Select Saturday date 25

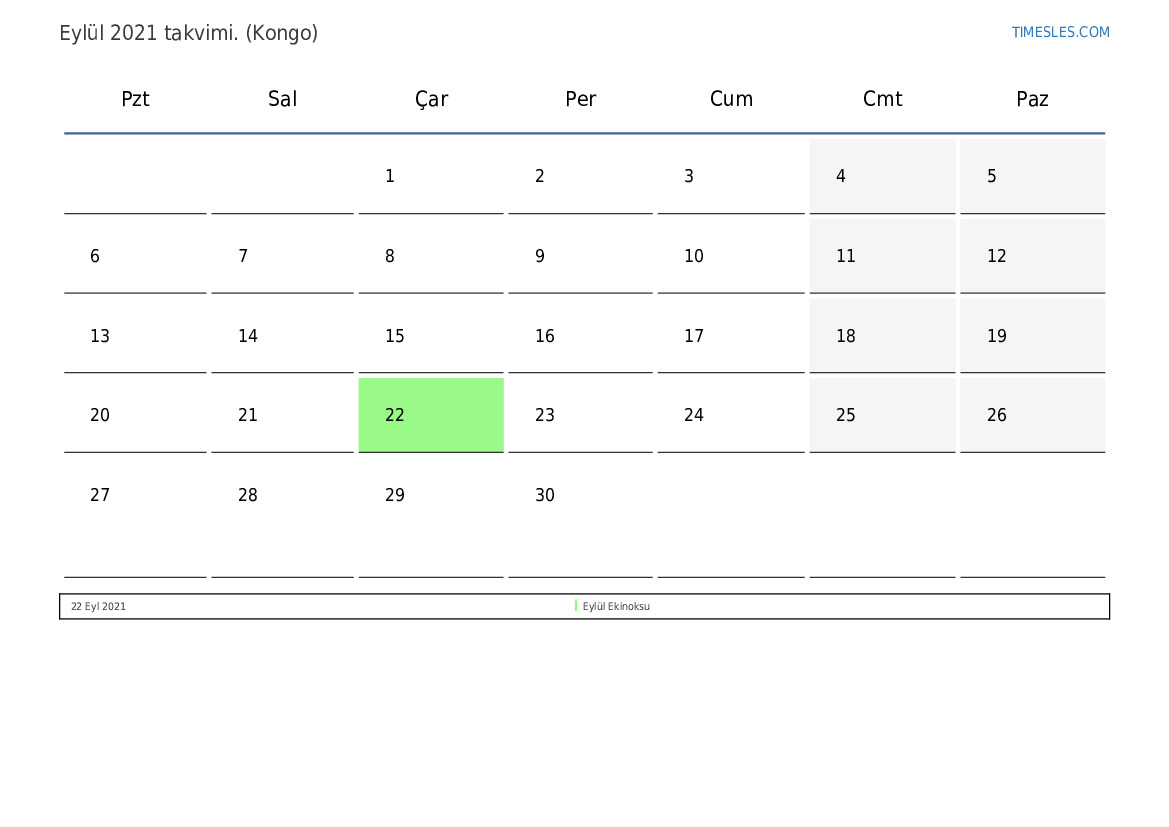point(882,415)
